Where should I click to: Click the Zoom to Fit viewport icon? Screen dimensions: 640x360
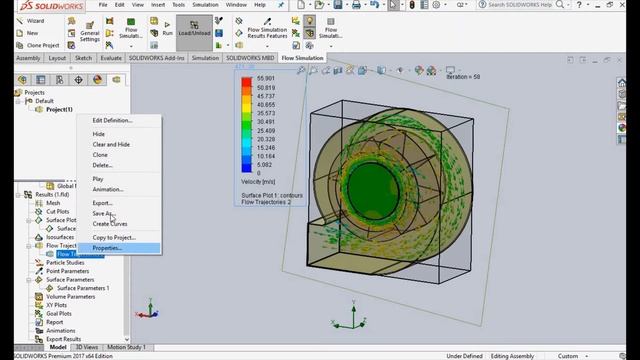pos(301,71)
